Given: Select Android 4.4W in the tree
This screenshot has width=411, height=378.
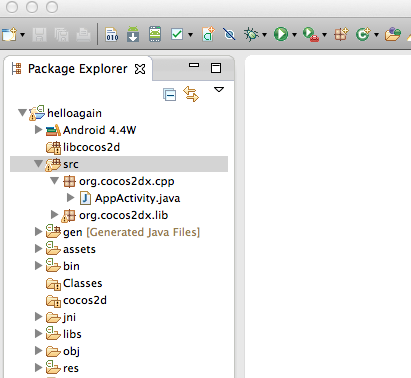Looking at the screenshot, I should click(x=100, y=130).
